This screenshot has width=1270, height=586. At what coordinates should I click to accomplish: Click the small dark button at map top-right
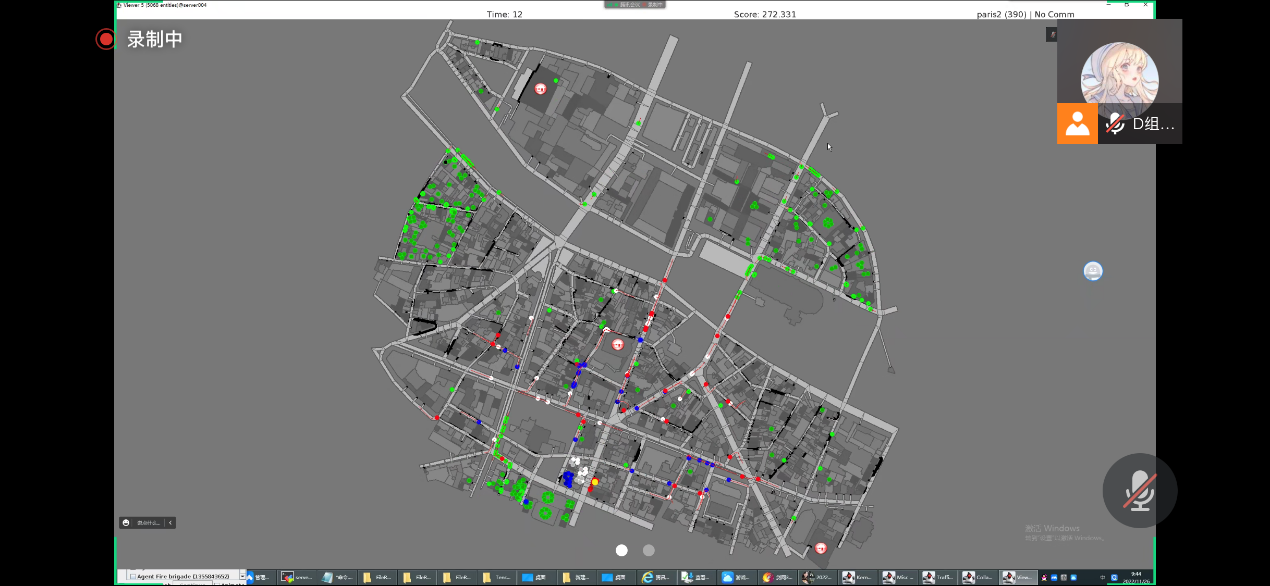tap(1051, 35)
